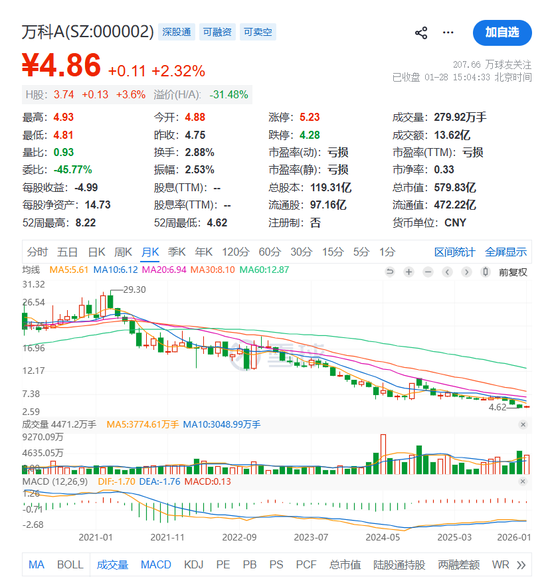Toggle the MA indicator
The height and width of the screenshot is (583, 550).
pyautogui.click(x=36, y=564)
